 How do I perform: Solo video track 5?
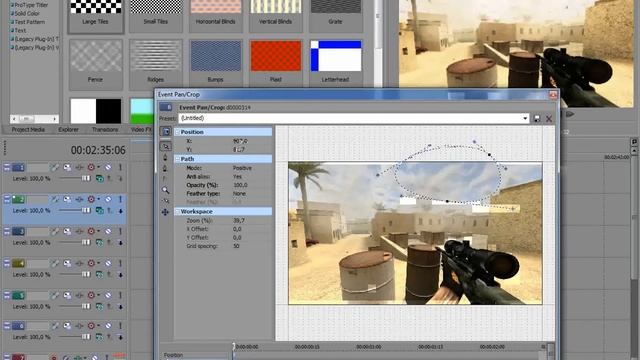tap(120, 295)
